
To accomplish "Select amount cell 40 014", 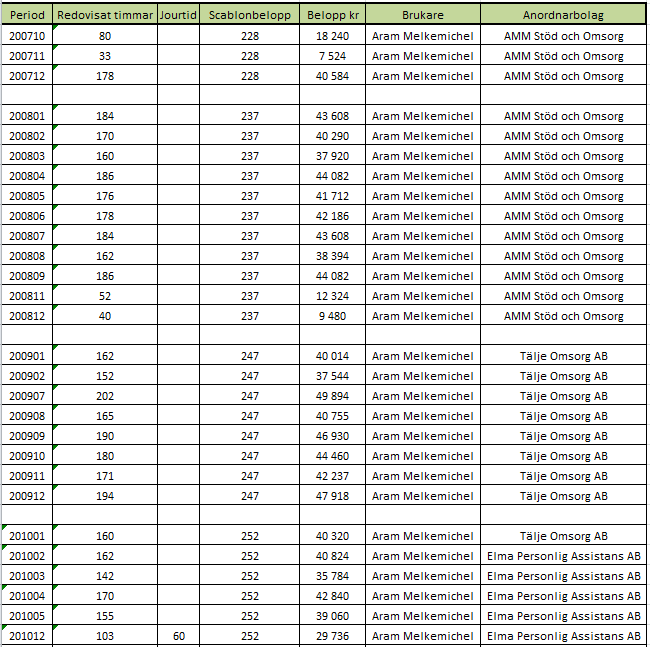I will point(332,356).
